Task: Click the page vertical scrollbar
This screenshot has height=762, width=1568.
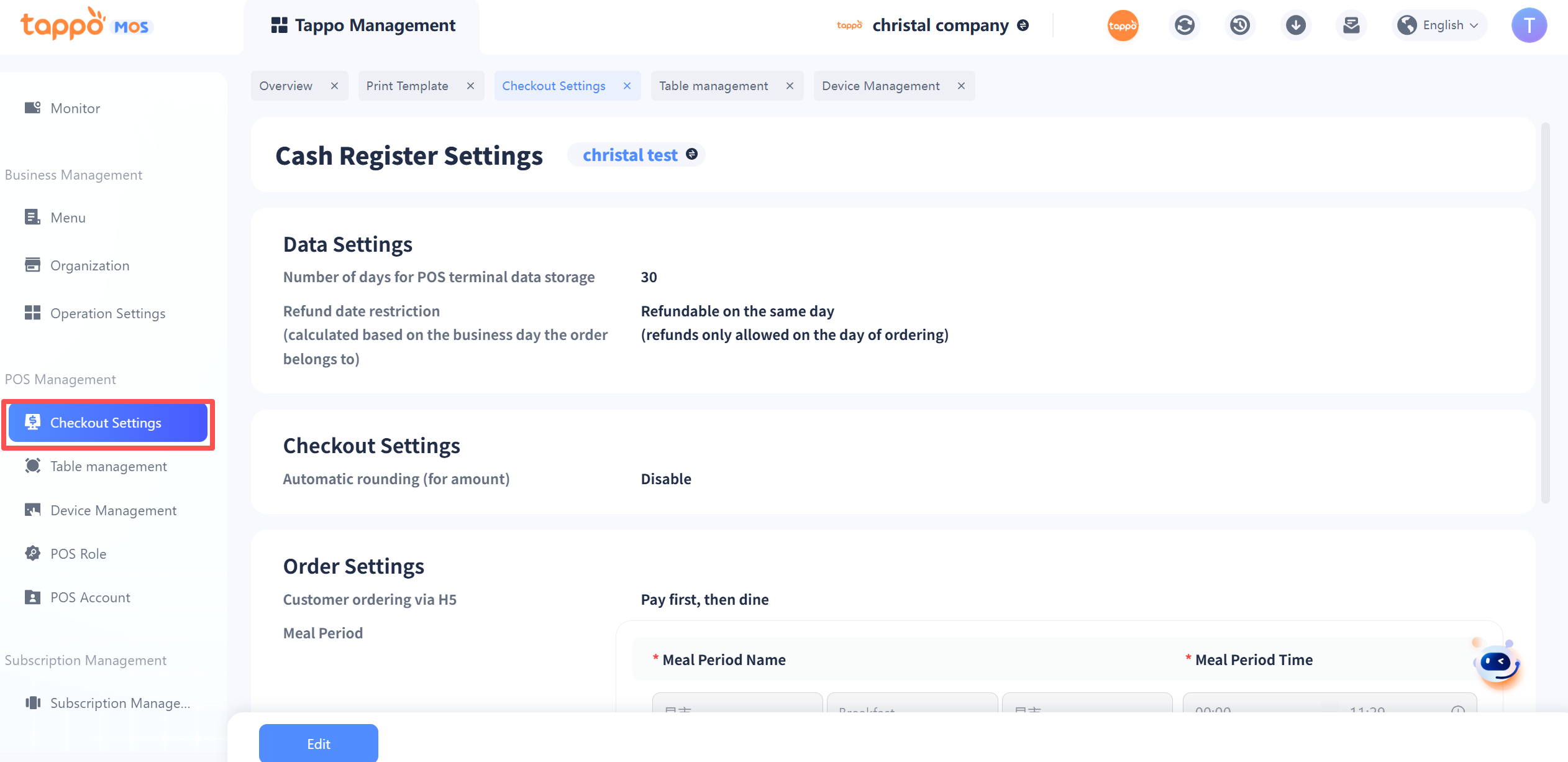Action: (x=1545, y=311)
